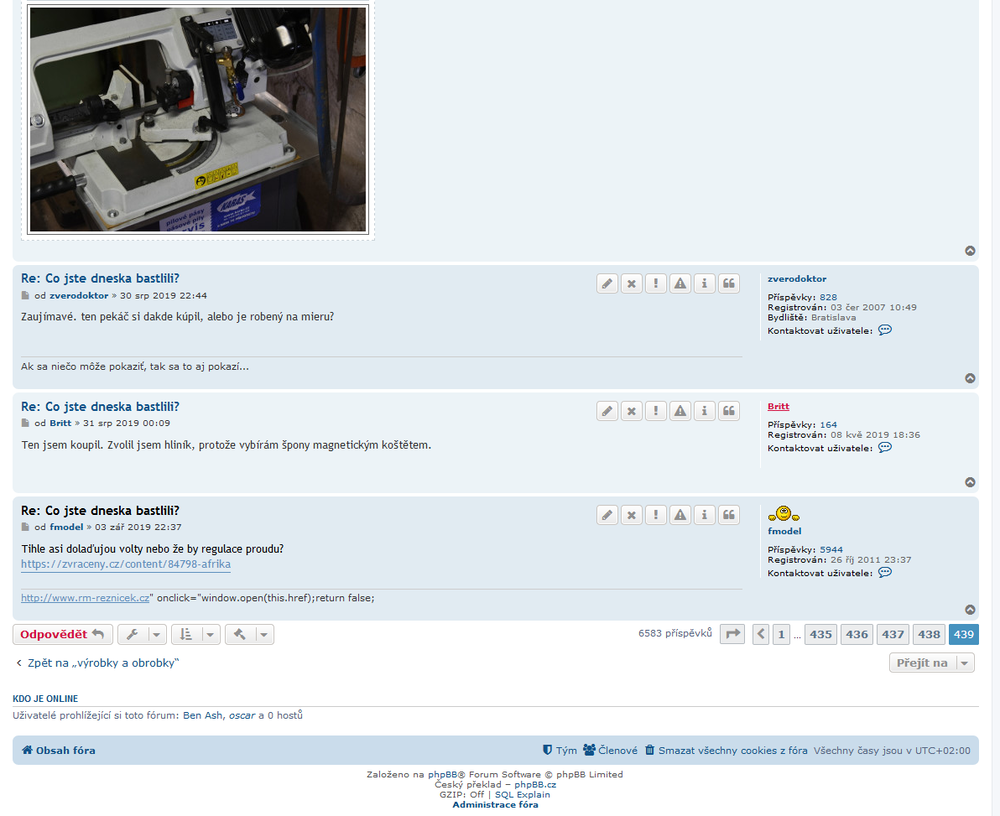Click the band saw photo thumbnail
The image size is (1000, 816).
click(198, 119)
